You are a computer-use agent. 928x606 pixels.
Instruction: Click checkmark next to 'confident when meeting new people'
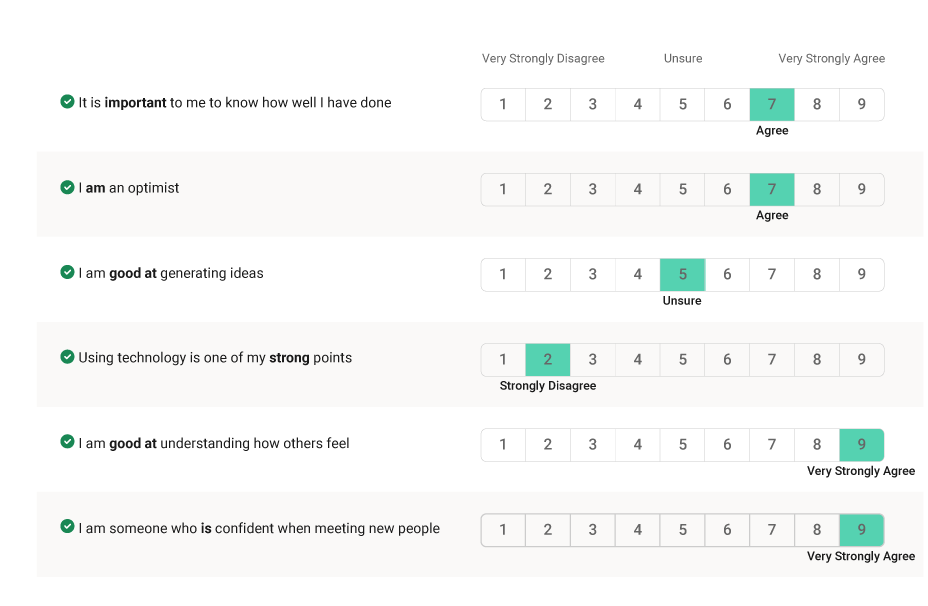pos(67,527)
